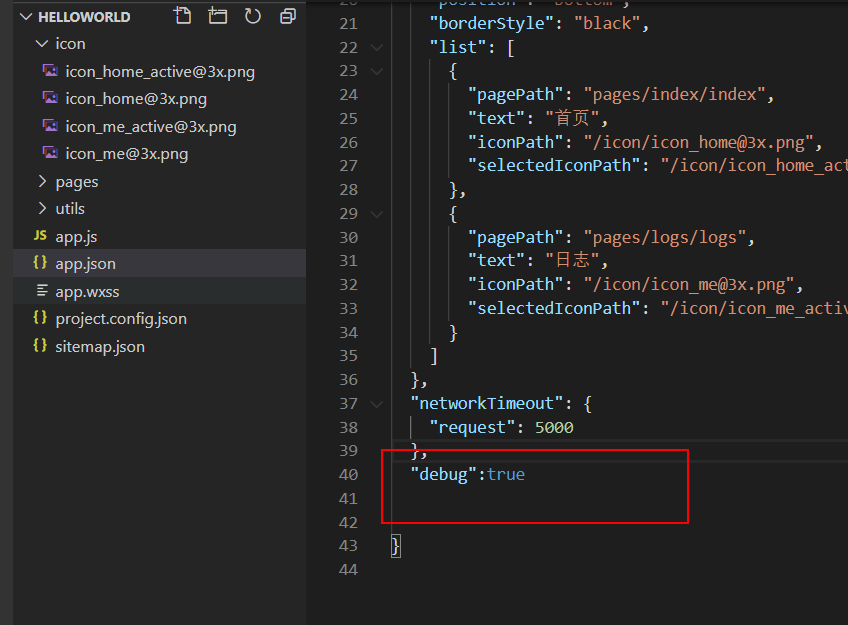Collapse all folders in explorer

(x=288, y=16)
